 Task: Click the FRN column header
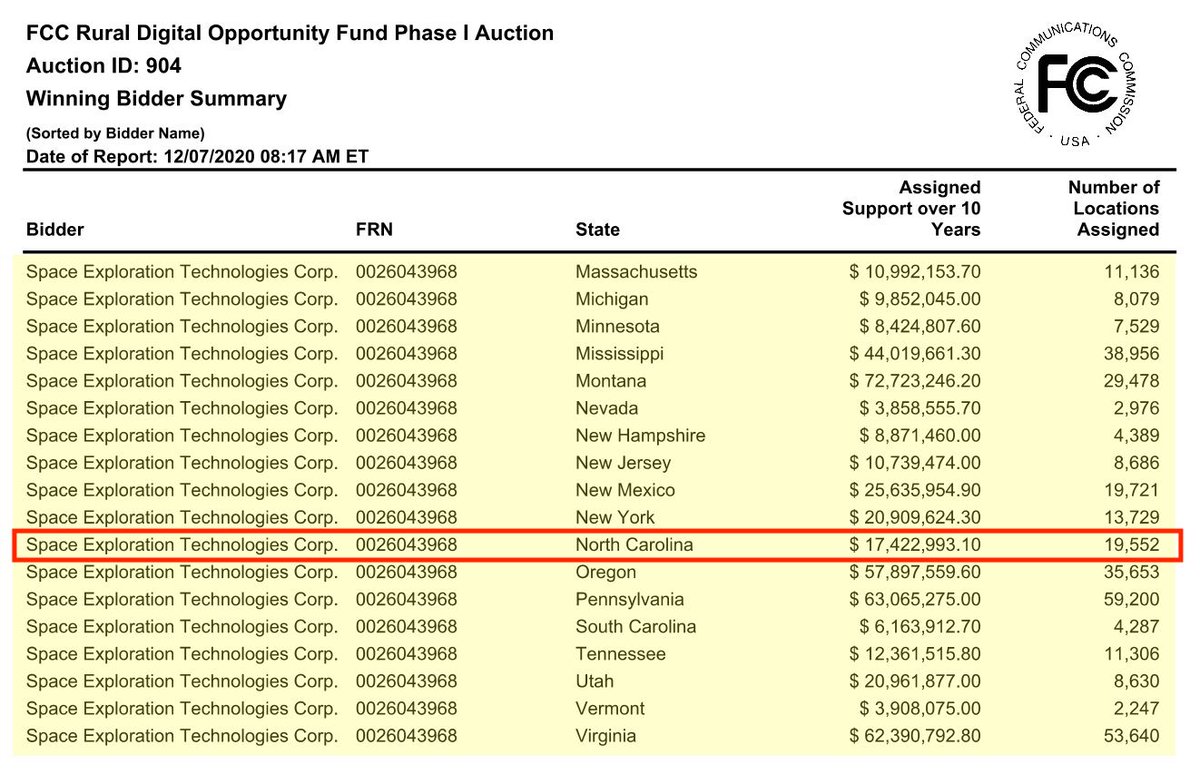coord(374,229)
